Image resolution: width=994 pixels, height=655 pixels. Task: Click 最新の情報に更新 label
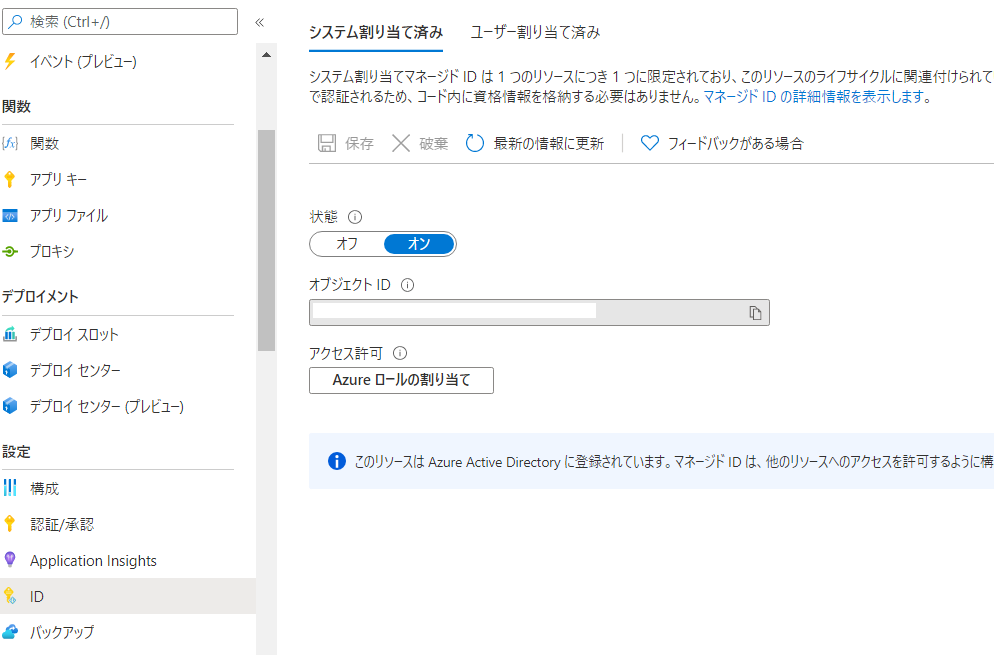(549, 144)
